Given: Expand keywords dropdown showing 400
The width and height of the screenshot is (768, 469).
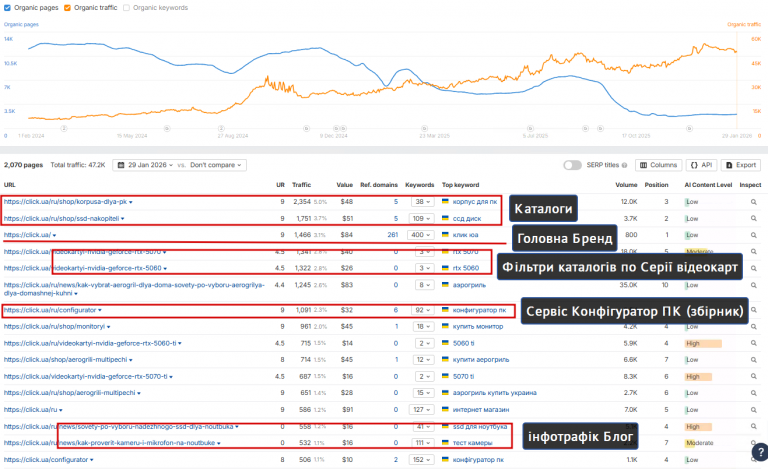Looking at the screenshot, I should tap(421, 235).
